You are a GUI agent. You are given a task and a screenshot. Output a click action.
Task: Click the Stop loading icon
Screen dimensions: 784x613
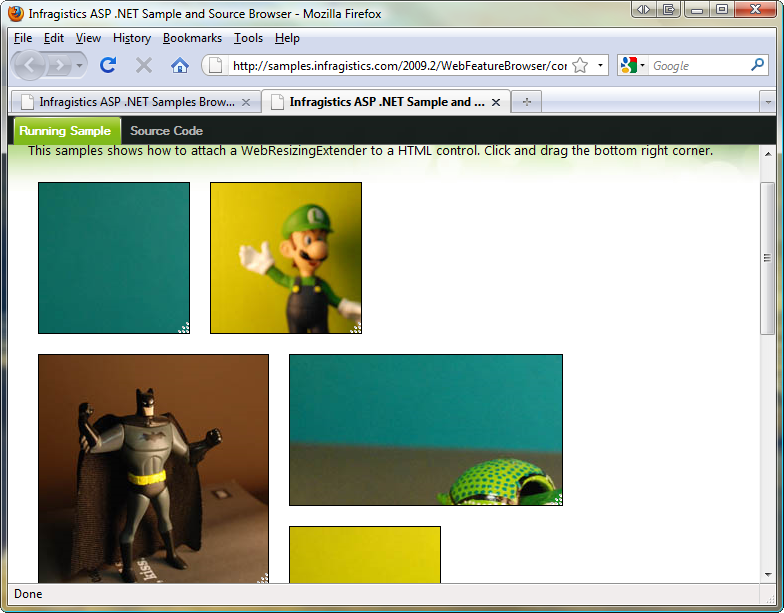[x=144, y=65]
